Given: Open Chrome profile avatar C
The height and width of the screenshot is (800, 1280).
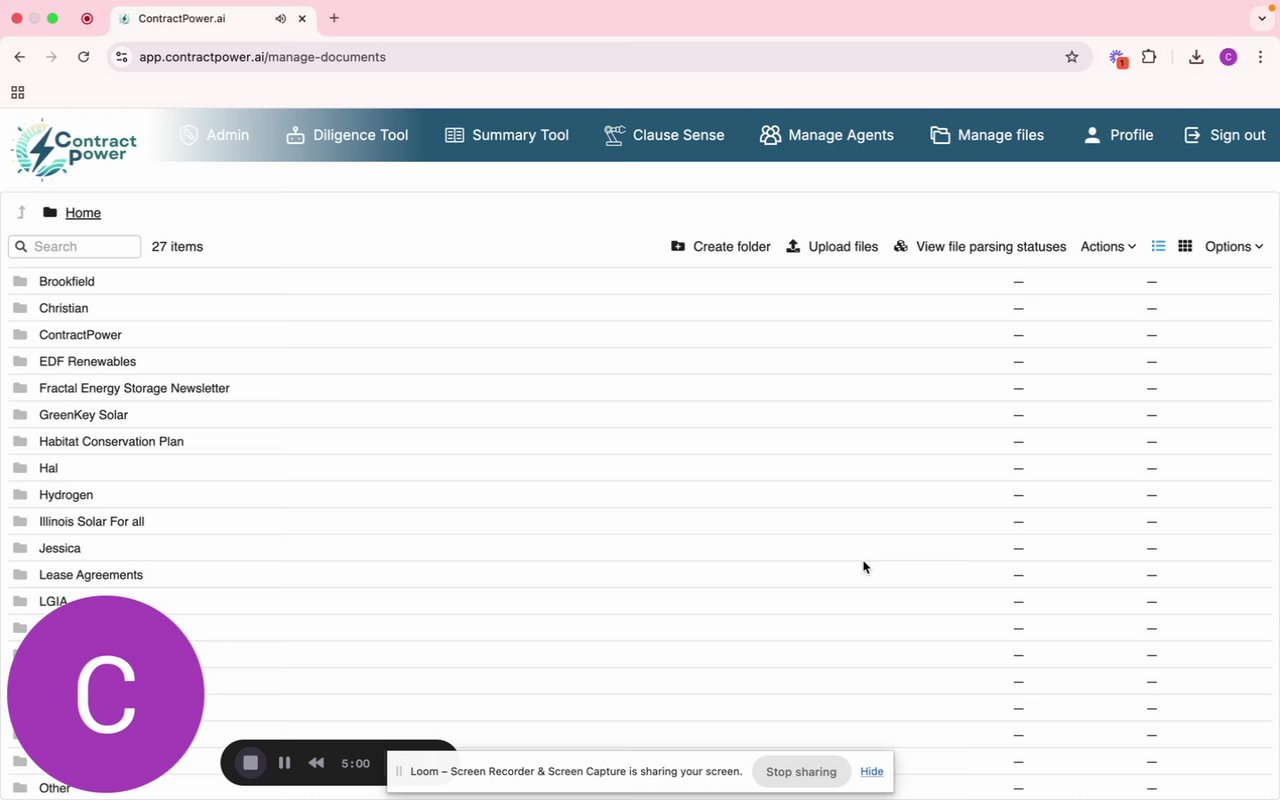Looking at the screenshot, I should pyautogui.click(x=1228, y=57).
